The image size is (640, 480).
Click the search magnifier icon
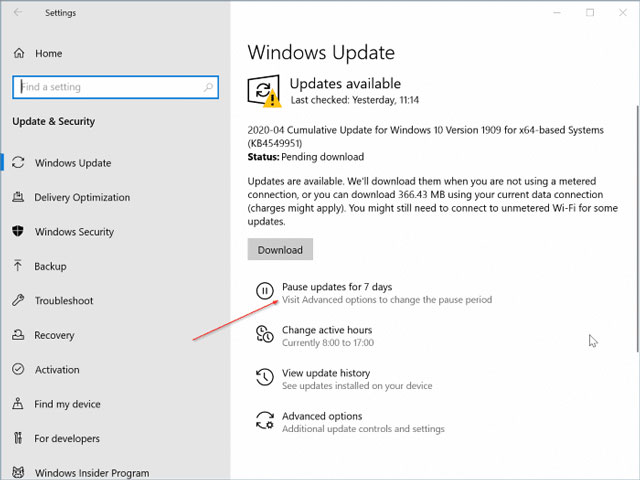208,87
